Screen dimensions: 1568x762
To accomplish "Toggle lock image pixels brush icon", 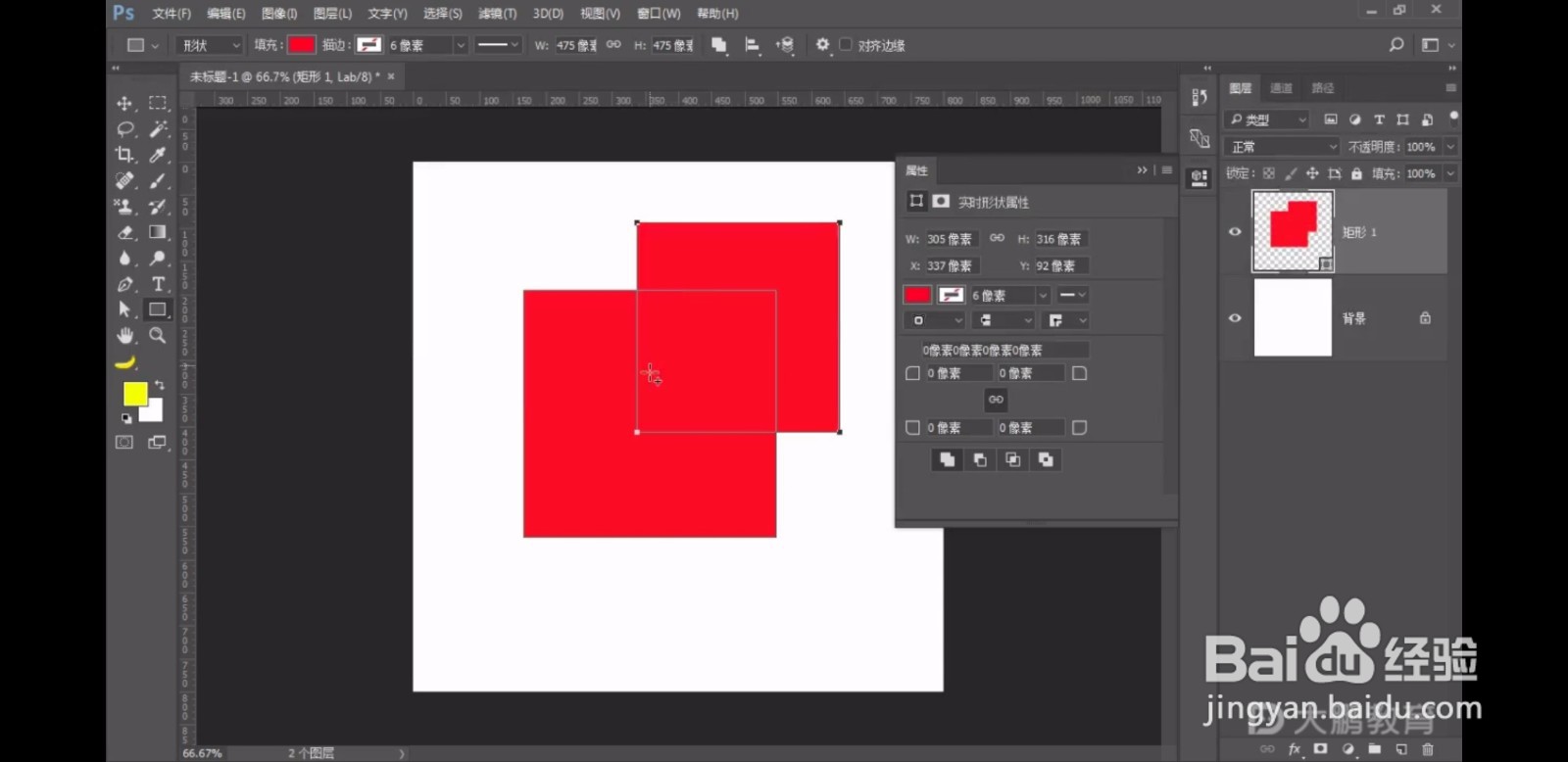I will pos(1291,173).
